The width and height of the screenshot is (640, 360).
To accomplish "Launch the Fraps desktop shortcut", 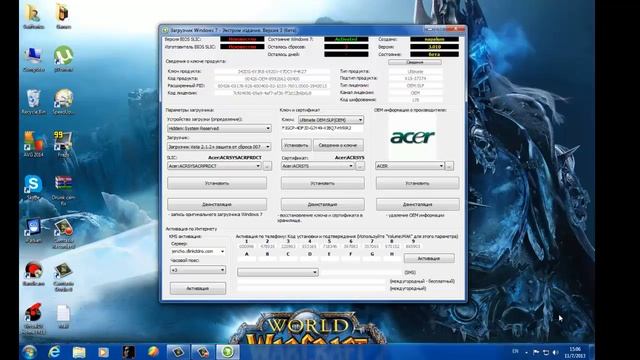I will (x=63, y=144).
